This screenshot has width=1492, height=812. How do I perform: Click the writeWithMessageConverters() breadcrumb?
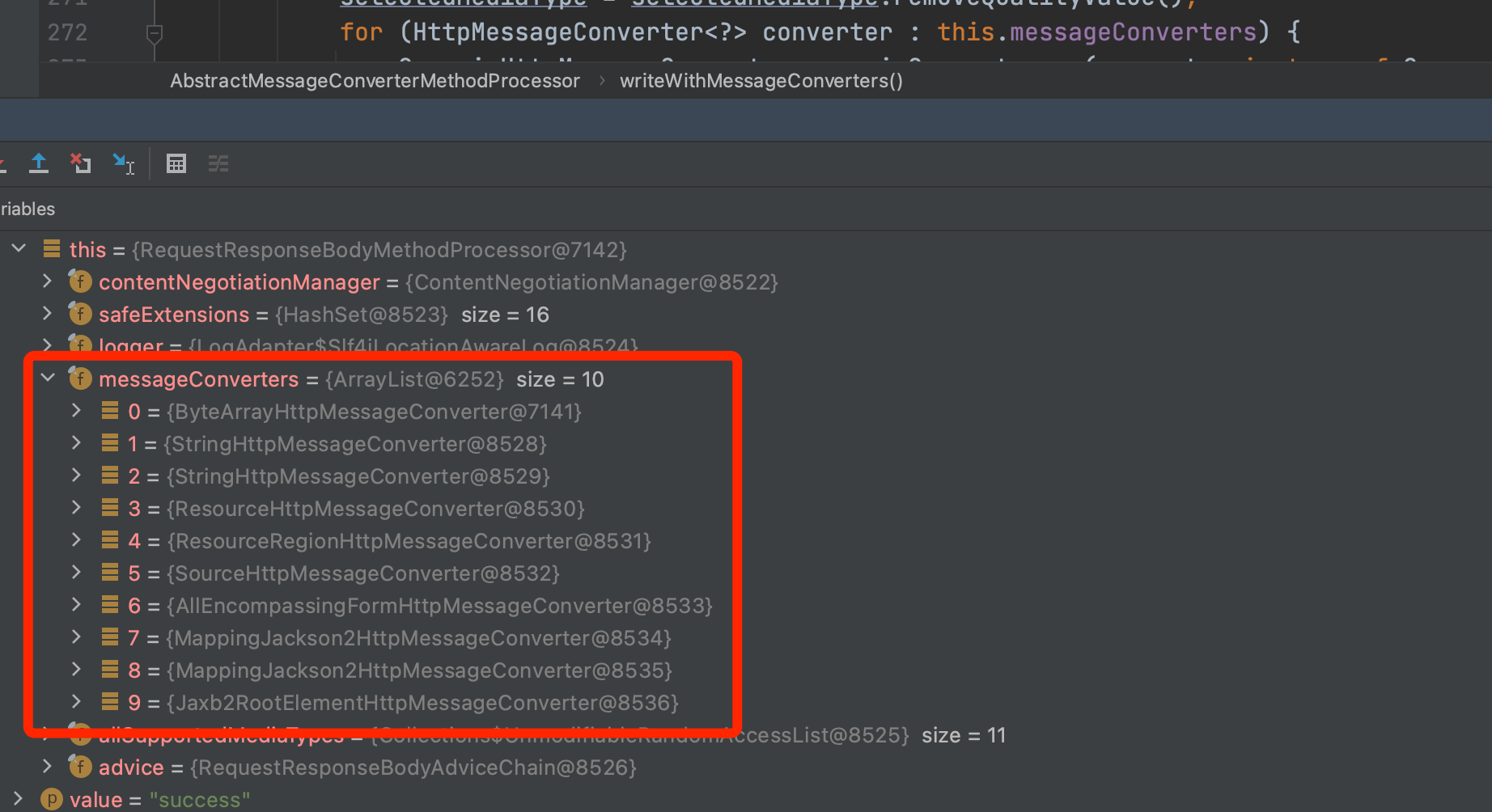point(761,81)
